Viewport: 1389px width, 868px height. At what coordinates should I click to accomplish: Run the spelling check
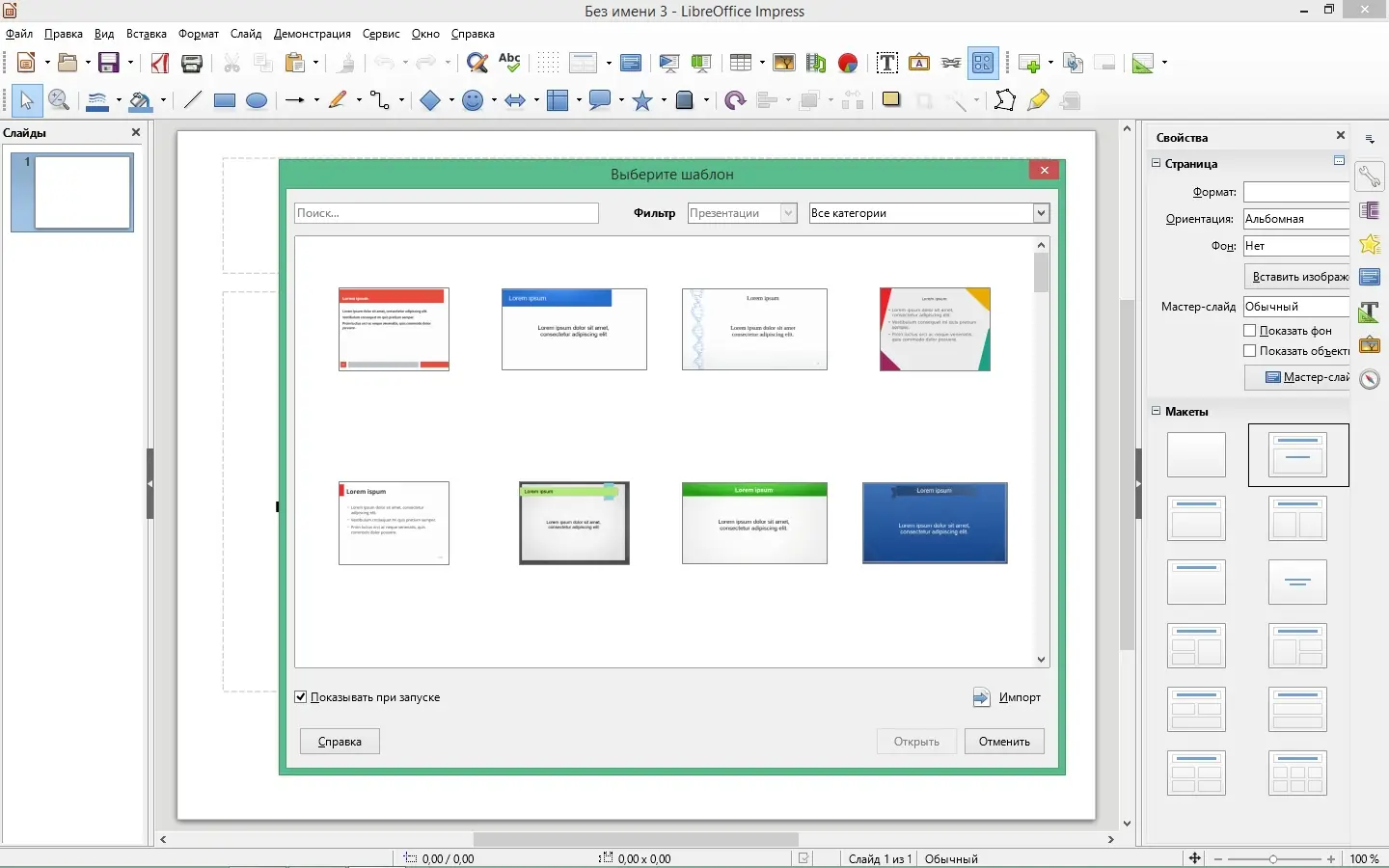[x=510, y=63]
